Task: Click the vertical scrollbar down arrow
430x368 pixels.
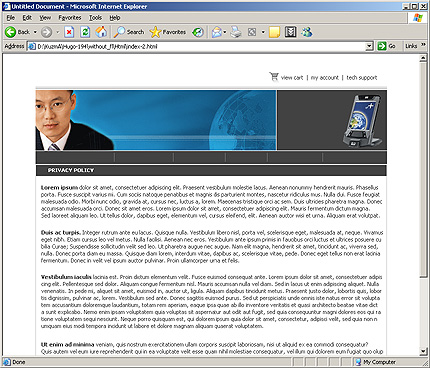Action: pyautogui.click(x=423, y=351)
